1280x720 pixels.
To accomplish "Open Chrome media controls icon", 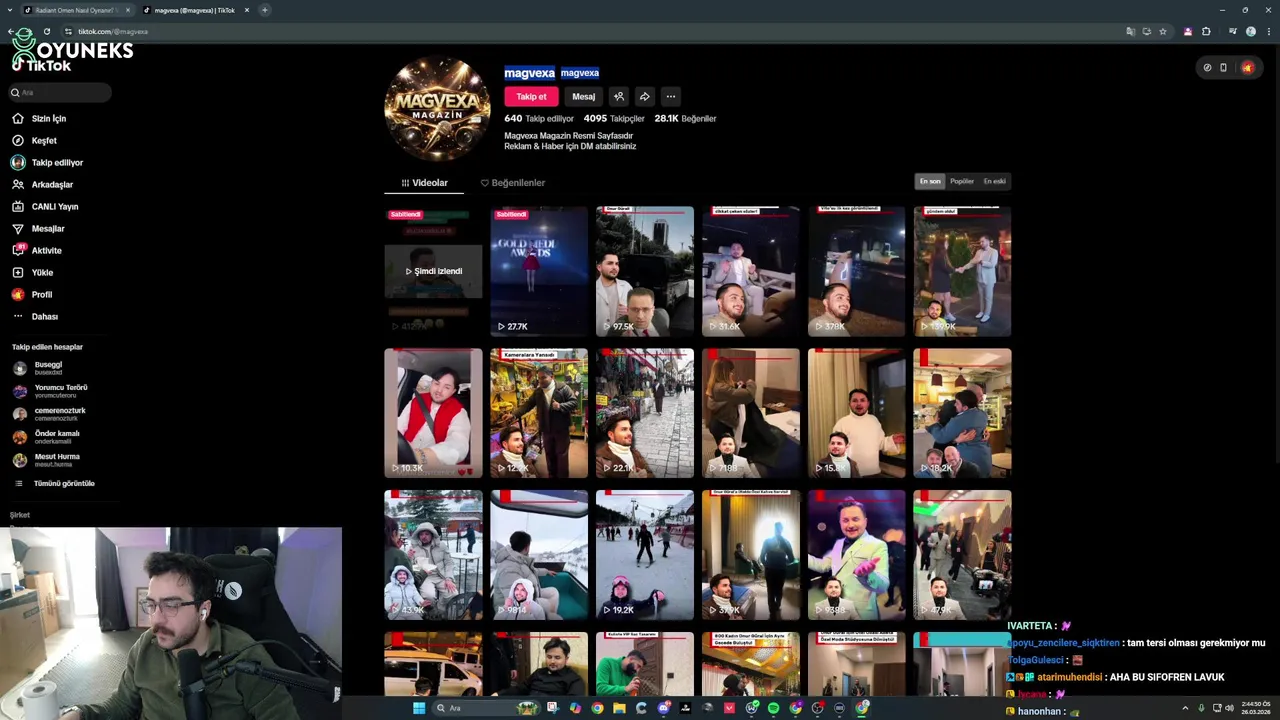I will coord(1231,31).
